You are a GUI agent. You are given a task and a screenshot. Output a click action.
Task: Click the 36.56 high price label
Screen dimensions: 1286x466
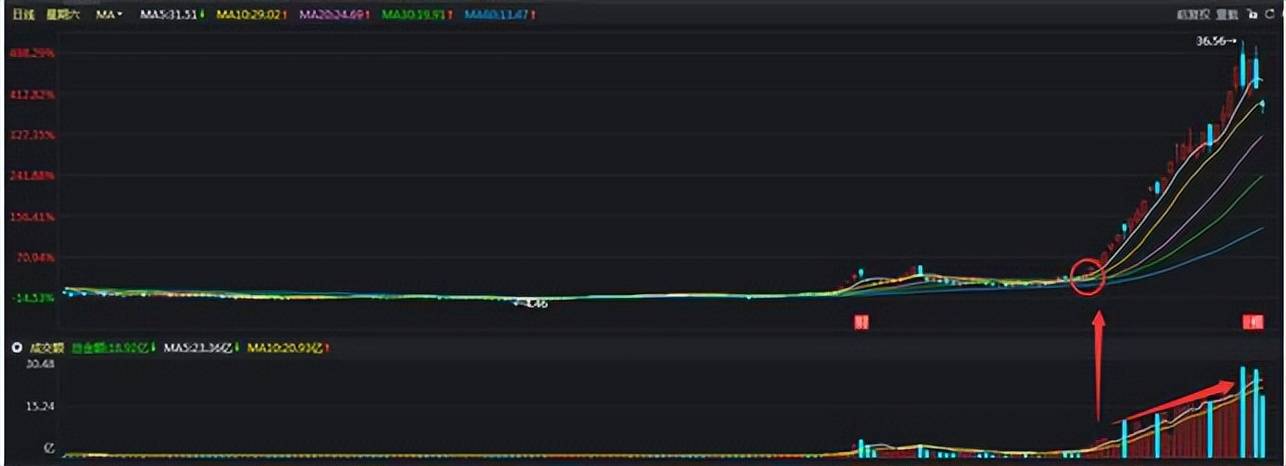(1215, 42)
